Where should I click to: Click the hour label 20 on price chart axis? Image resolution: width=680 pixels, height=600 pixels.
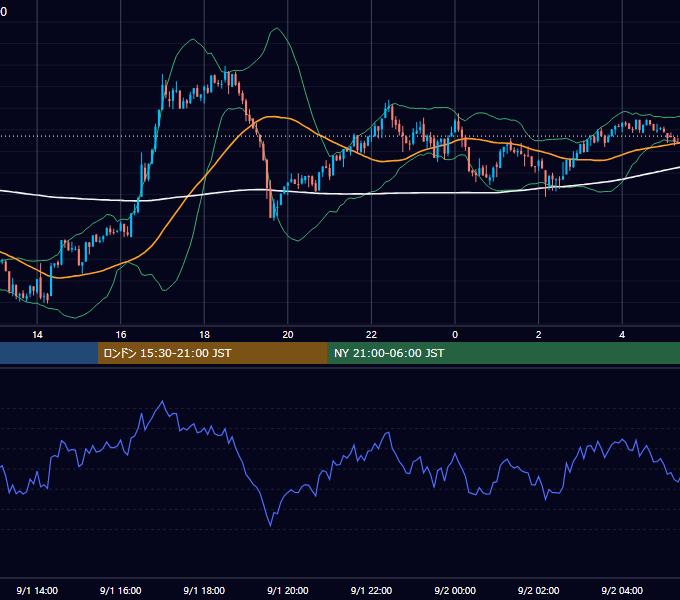pos(288,335)
